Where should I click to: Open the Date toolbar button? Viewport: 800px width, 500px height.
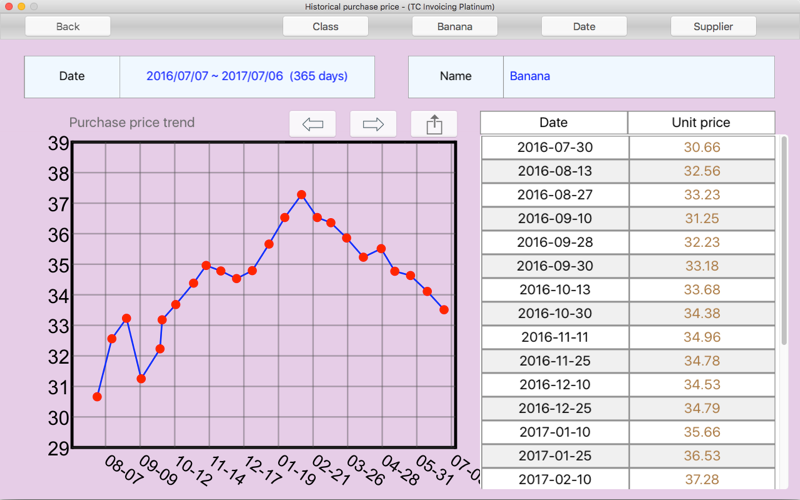coord(584,27)
